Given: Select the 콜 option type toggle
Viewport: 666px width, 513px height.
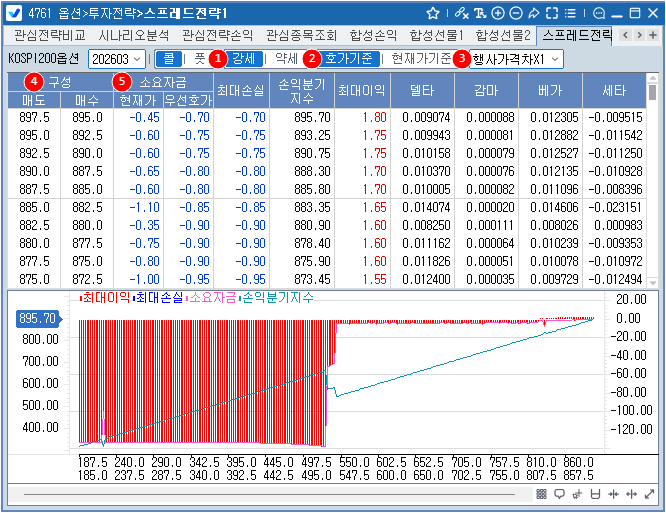Looking at the screenshot, I should point(169,59).
